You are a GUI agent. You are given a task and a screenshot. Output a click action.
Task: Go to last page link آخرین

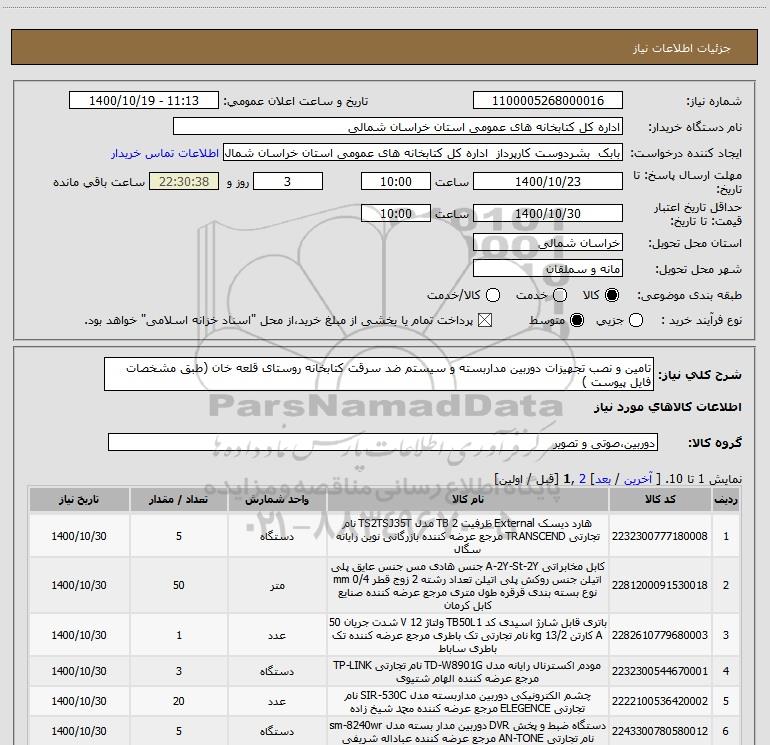point(638,479)
